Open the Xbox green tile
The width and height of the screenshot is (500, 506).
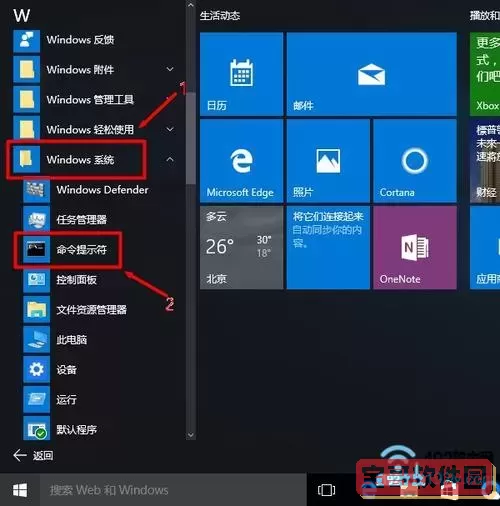tap(485, 74)
